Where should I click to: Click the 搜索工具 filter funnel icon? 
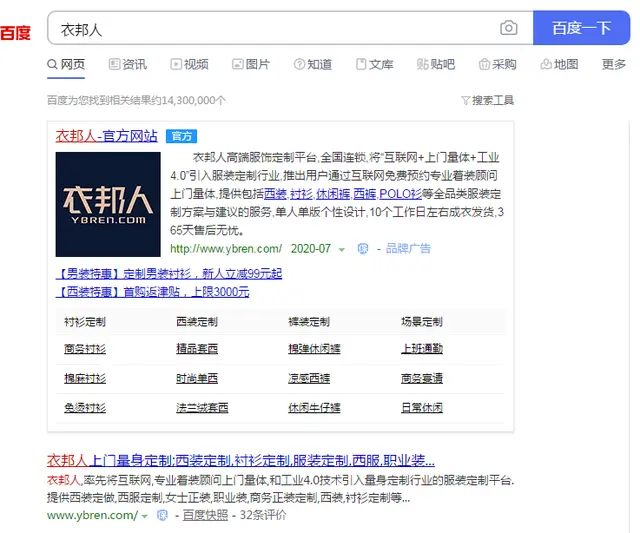[x=466, y=100]
